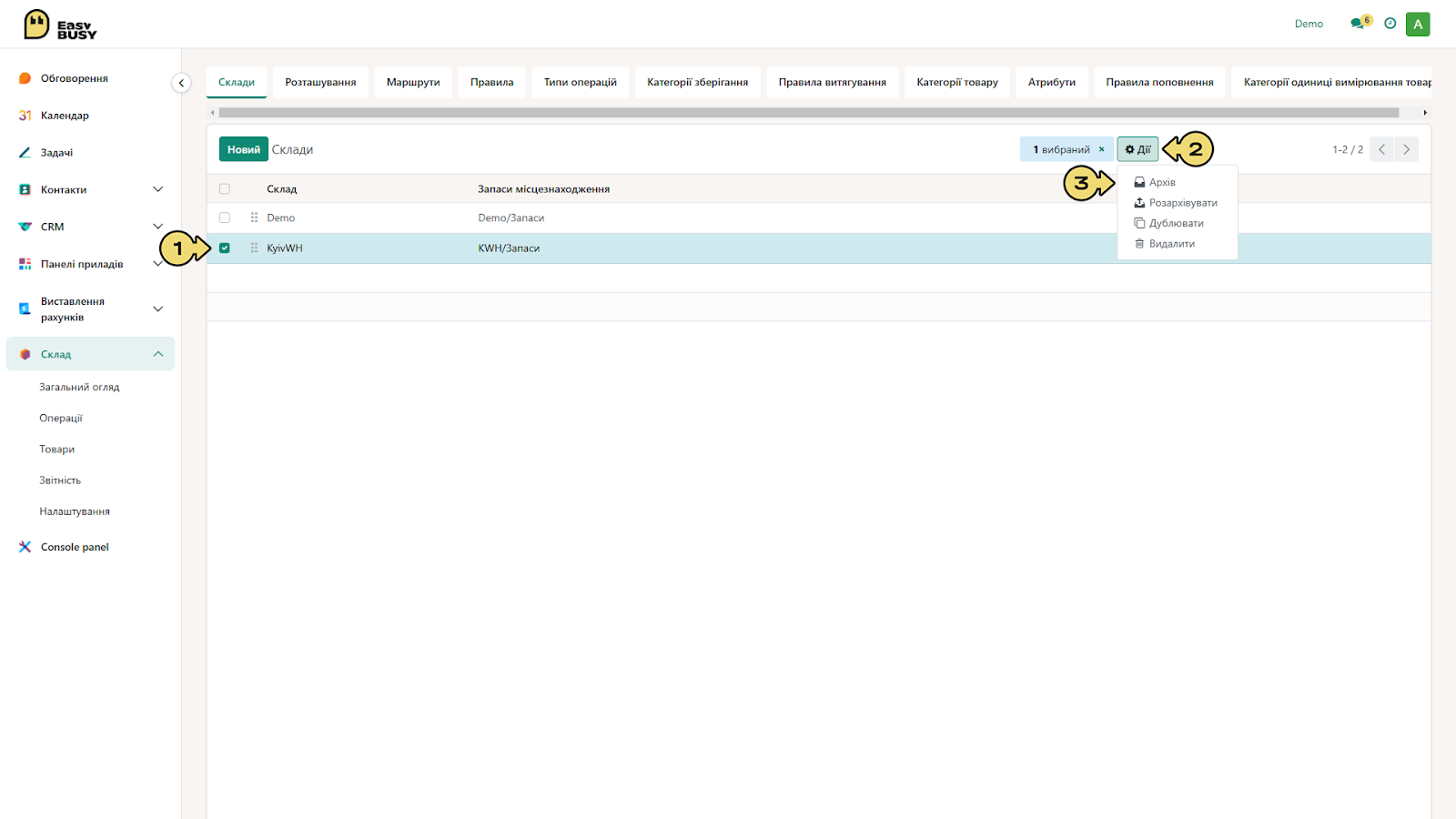
Task: Click the green user avatar A
Action: click(x=1418, y=24)
